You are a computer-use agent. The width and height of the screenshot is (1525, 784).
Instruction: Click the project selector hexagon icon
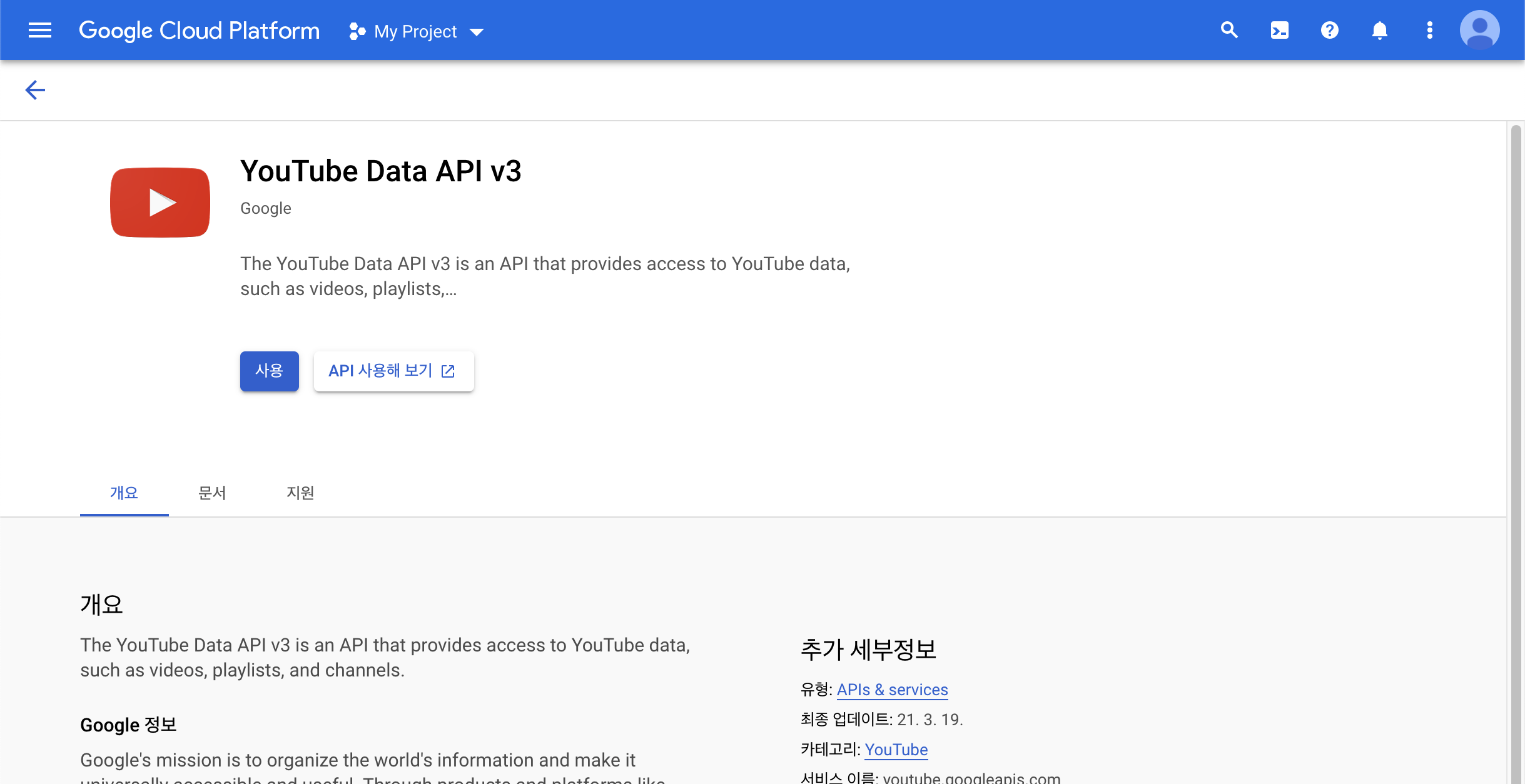[357, 31]
